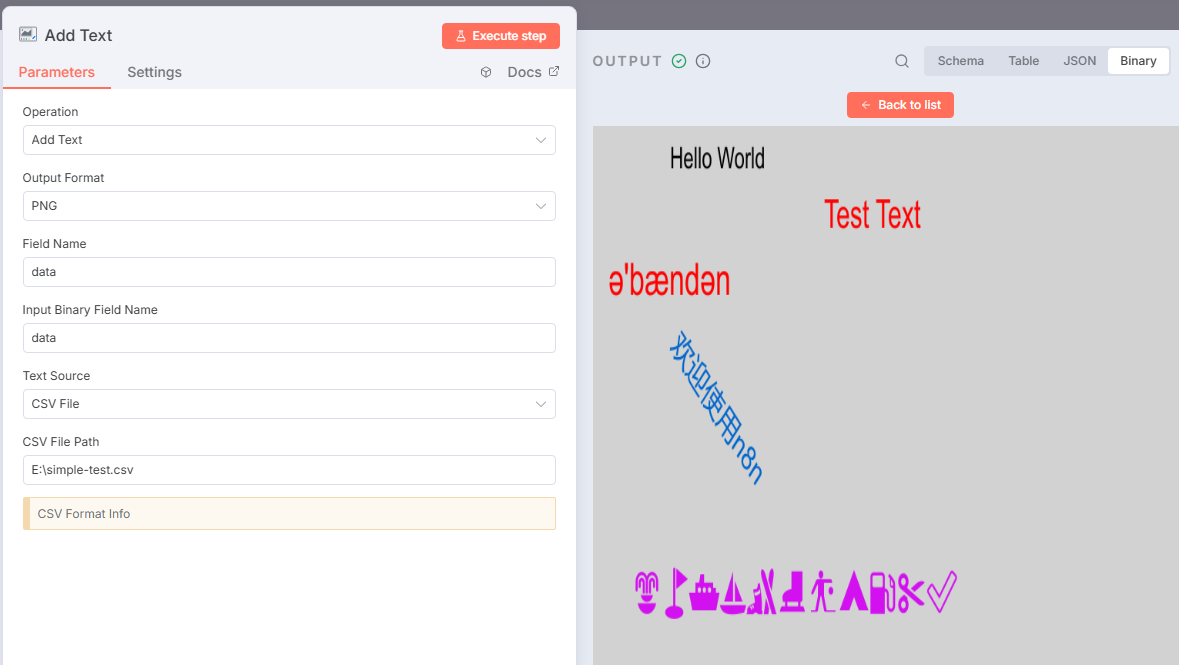Switch to the Settings tab
1179x665 pixels.
coord(154,72)
